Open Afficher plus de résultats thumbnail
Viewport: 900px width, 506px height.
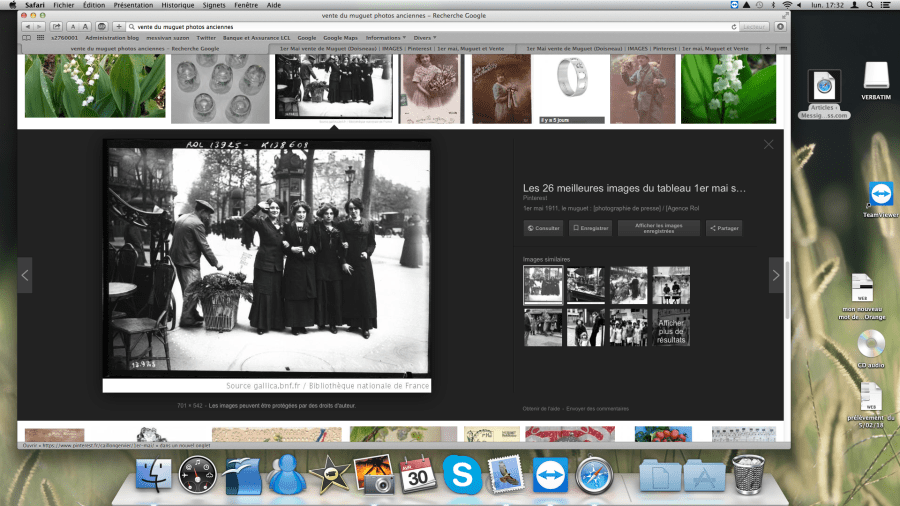[671, 327]
